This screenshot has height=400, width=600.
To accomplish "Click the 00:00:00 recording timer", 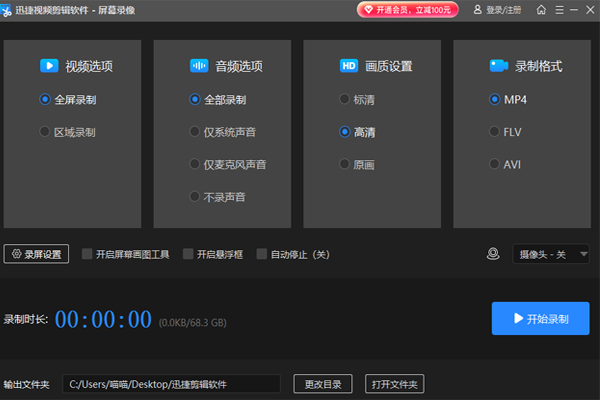I will click(103, 319).
